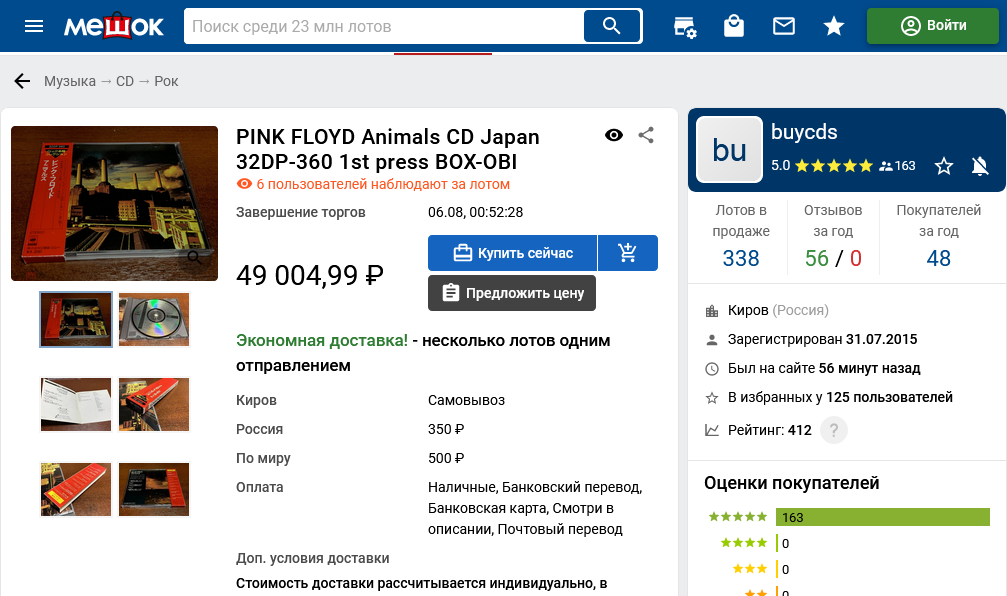Click Предложить цену button

tap(512, 293)
